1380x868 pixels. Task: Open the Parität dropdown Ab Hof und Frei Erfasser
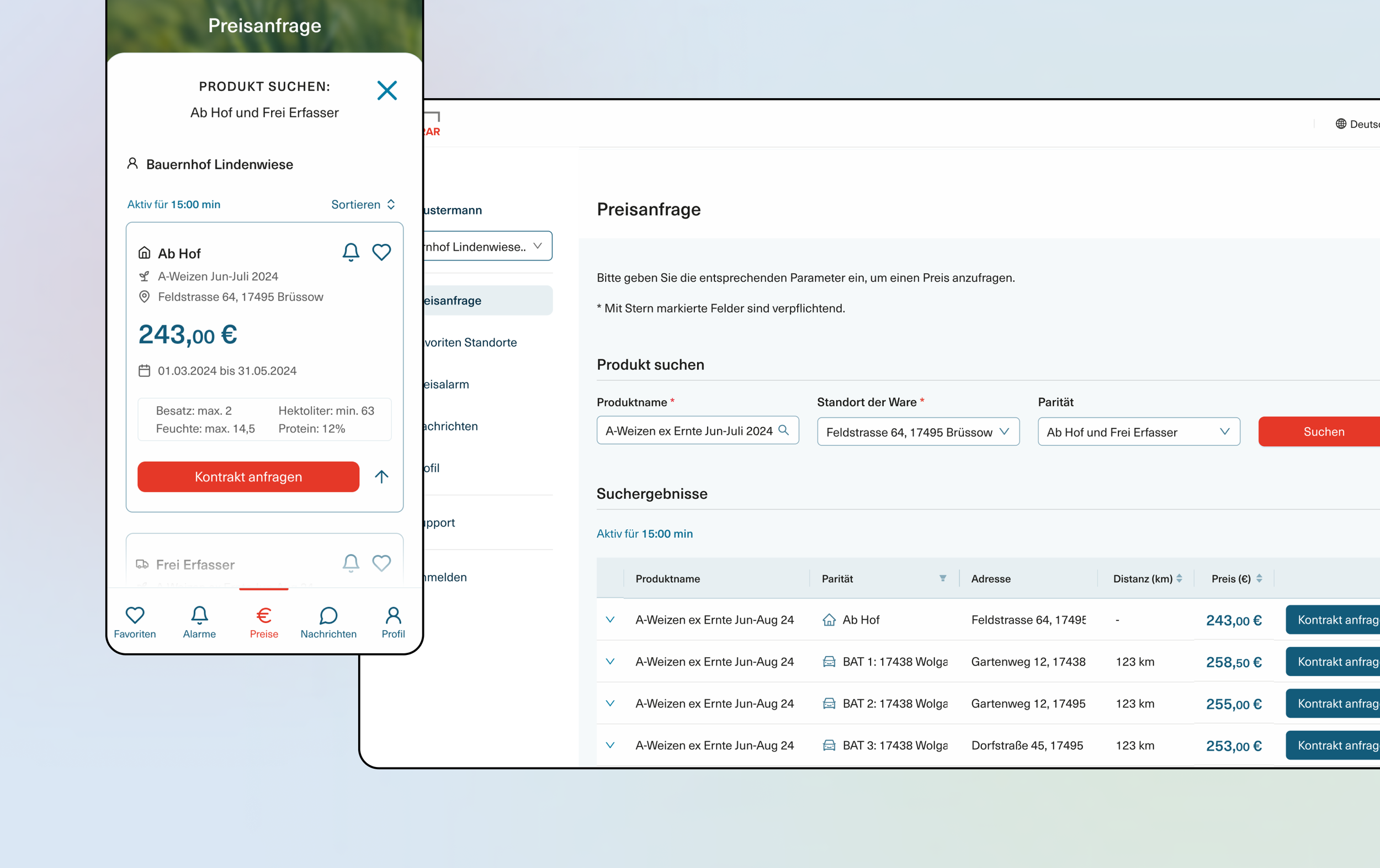point(1138,432)
